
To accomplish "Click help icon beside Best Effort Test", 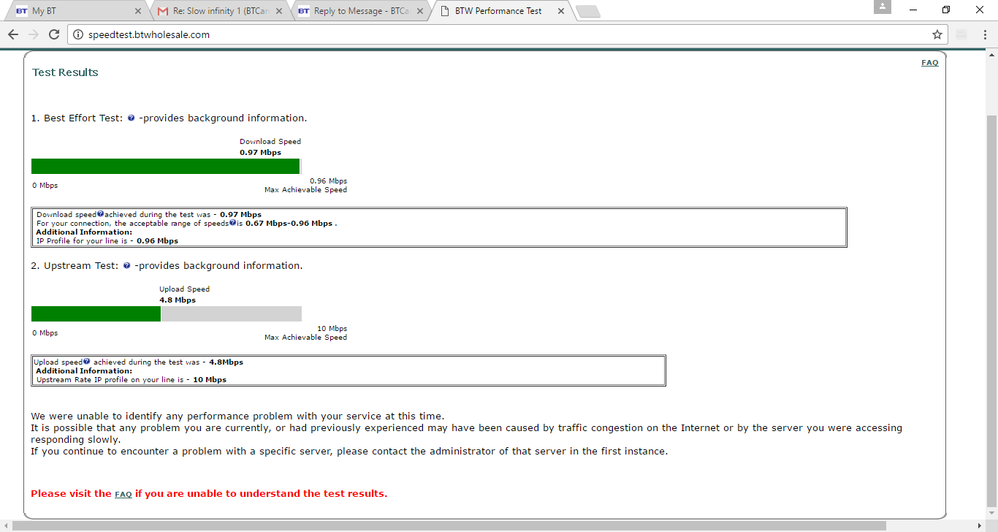I will (131, 118).
